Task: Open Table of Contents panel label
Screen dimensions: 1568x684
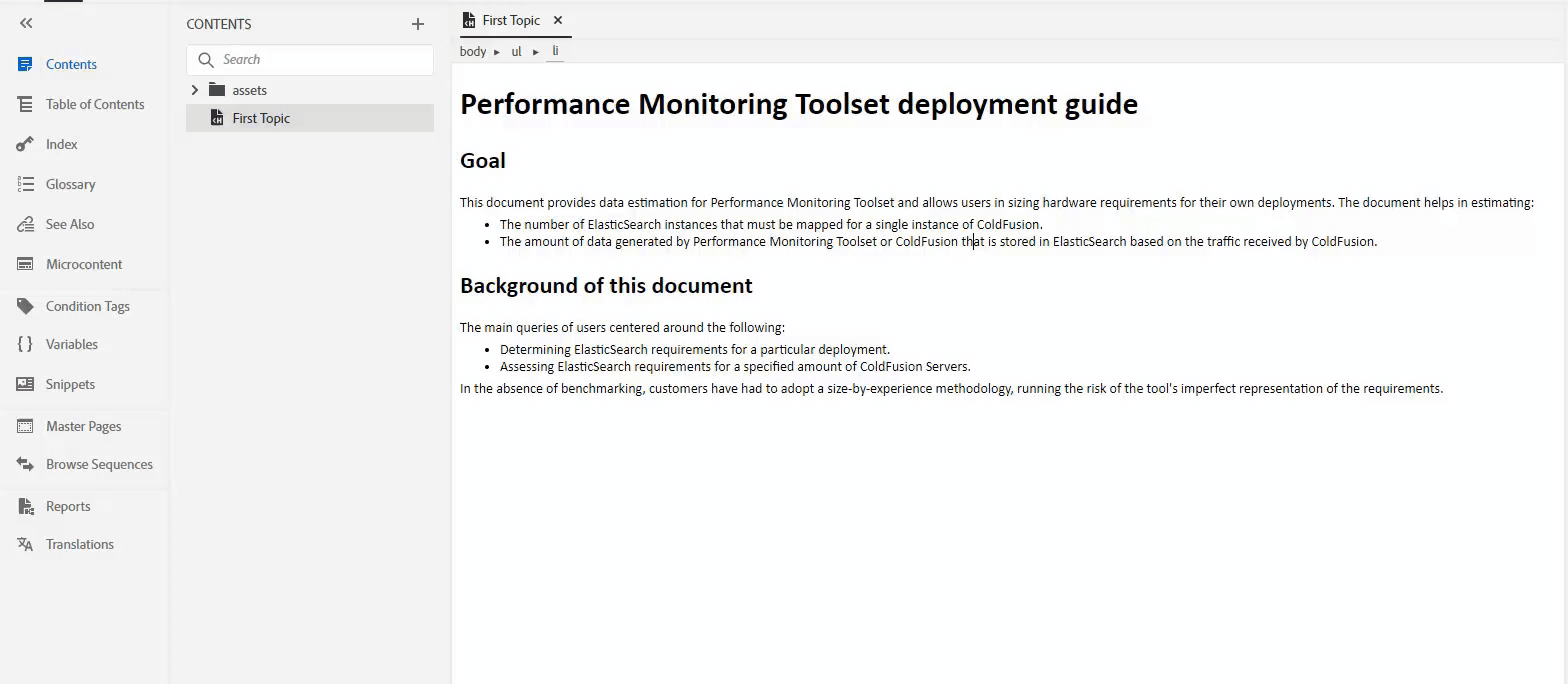Action: 95,104
